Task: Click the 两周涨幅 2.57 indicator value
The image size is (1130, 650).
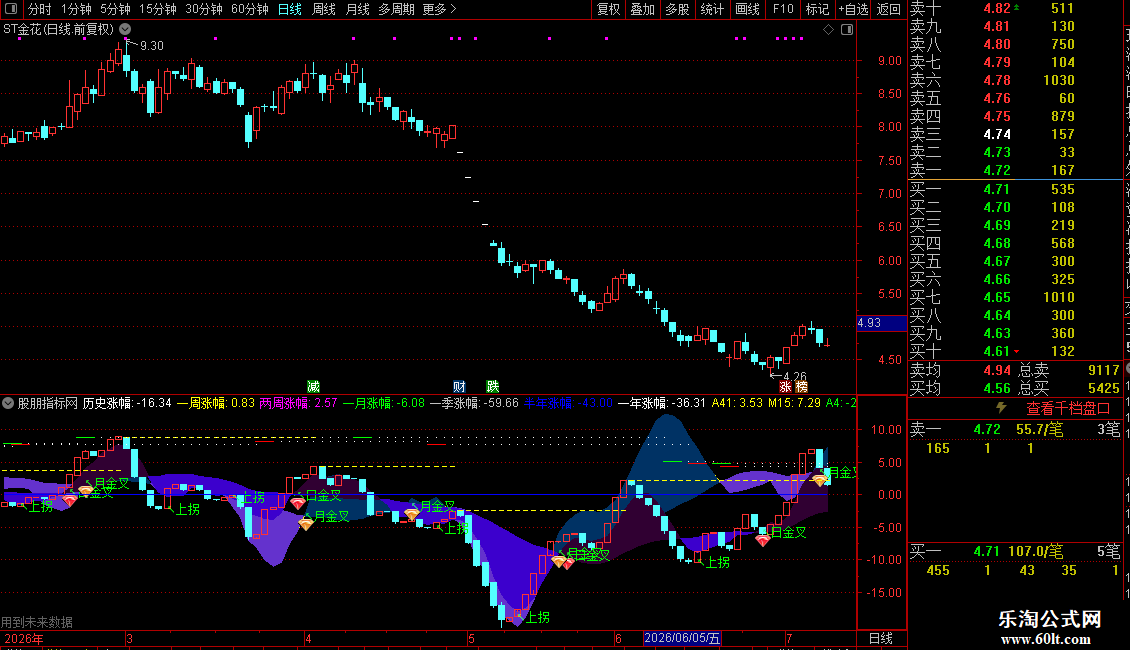Action: click(x=298, y=403)
